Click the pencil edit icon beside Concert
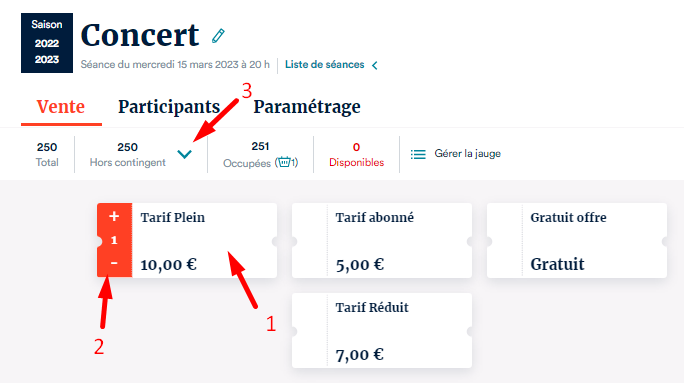Viewport: 684px width, 383px height. (x=218, y=36)
